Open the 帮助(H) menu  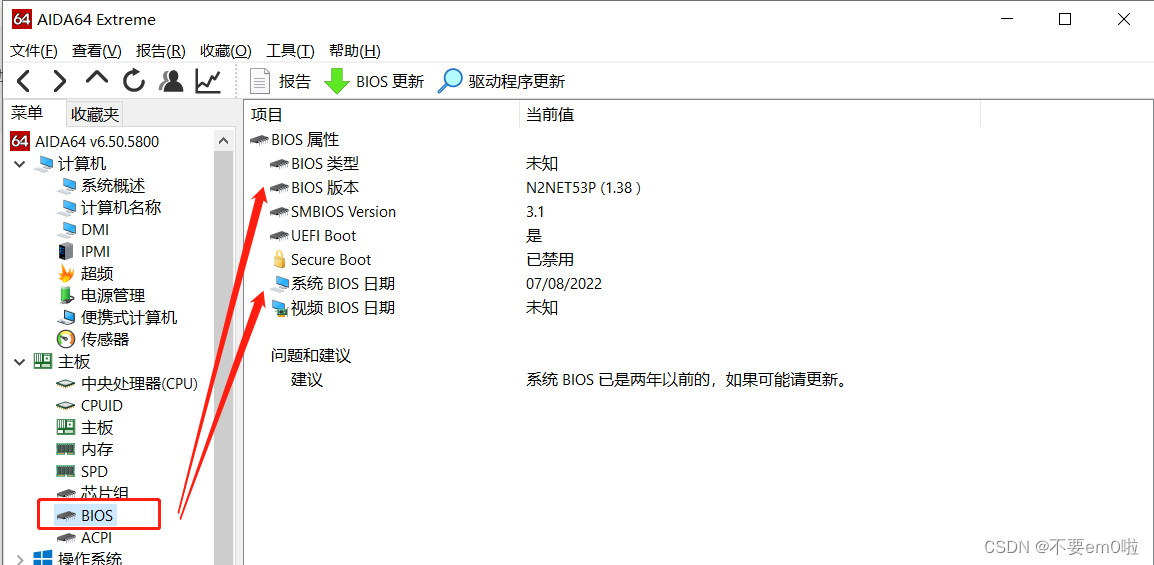(355, 51)
